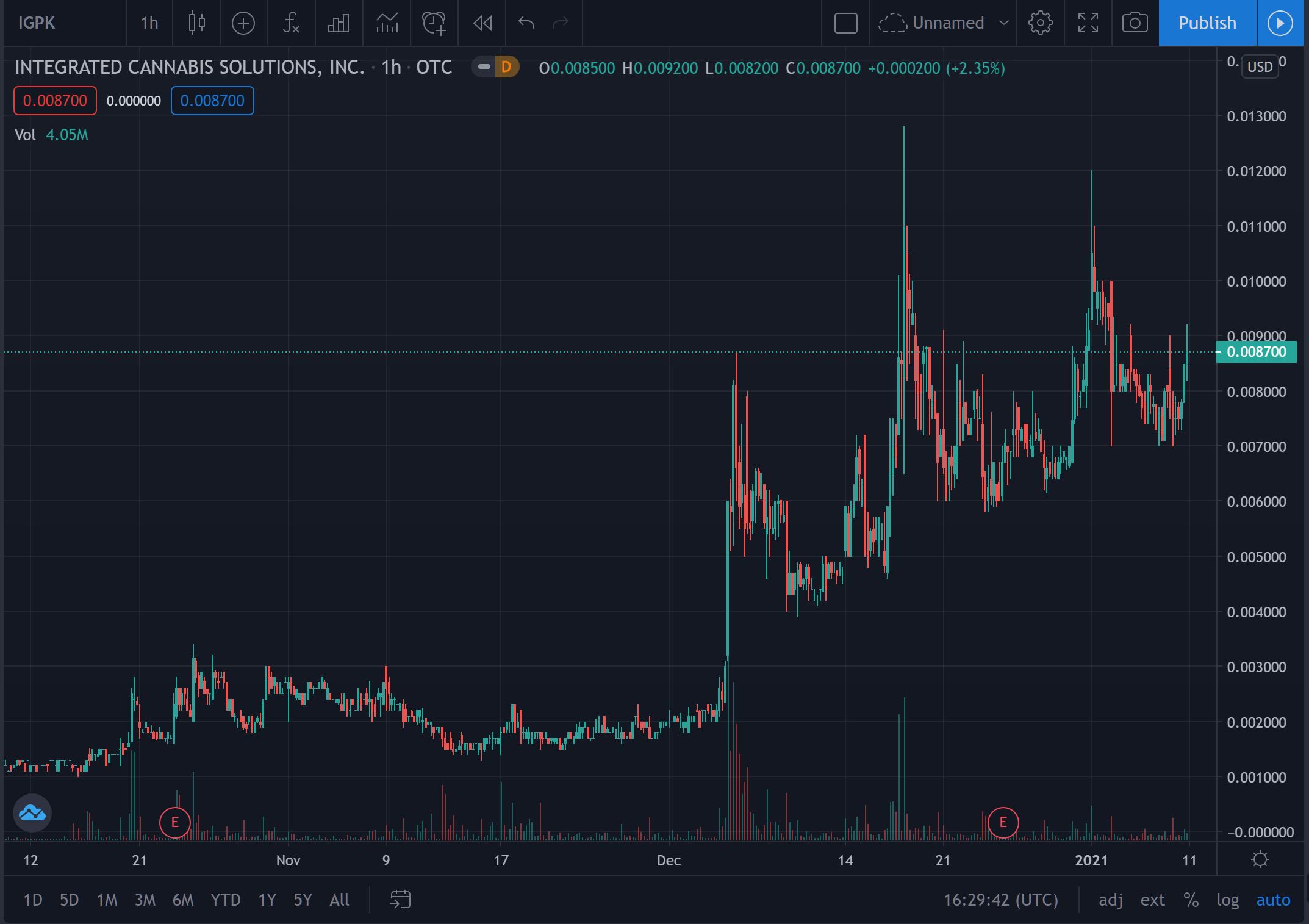
Task: Click the 0.005000 price axis label
Action: [x=1257, y=557]
